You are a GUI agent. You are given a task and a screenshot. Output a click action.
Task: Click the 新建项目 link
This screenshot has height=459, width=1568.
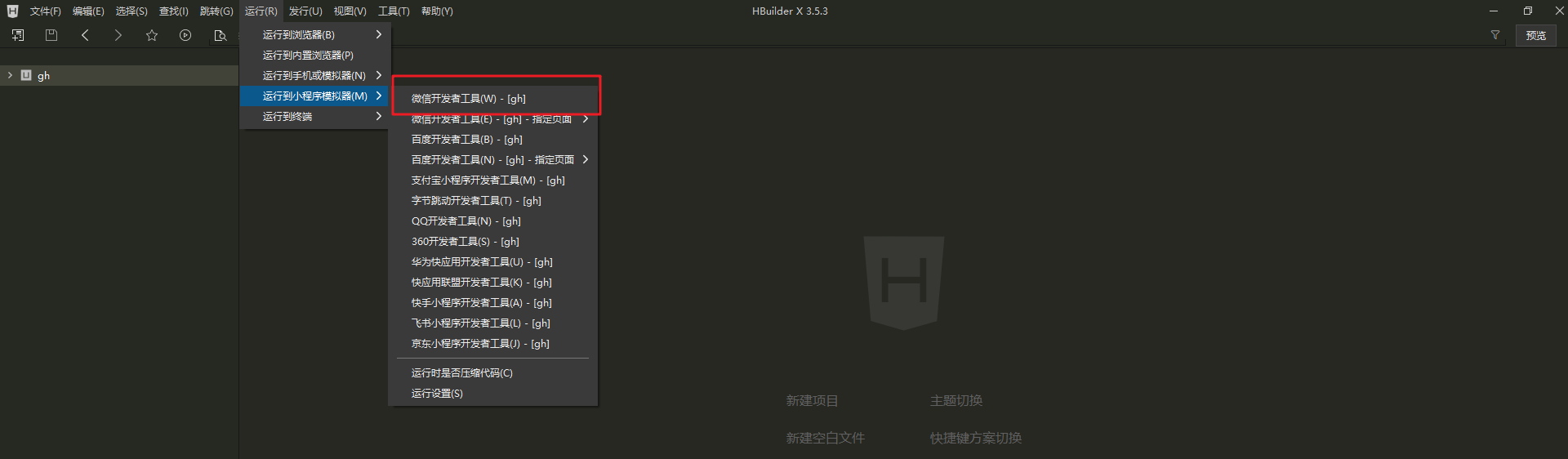812,400
